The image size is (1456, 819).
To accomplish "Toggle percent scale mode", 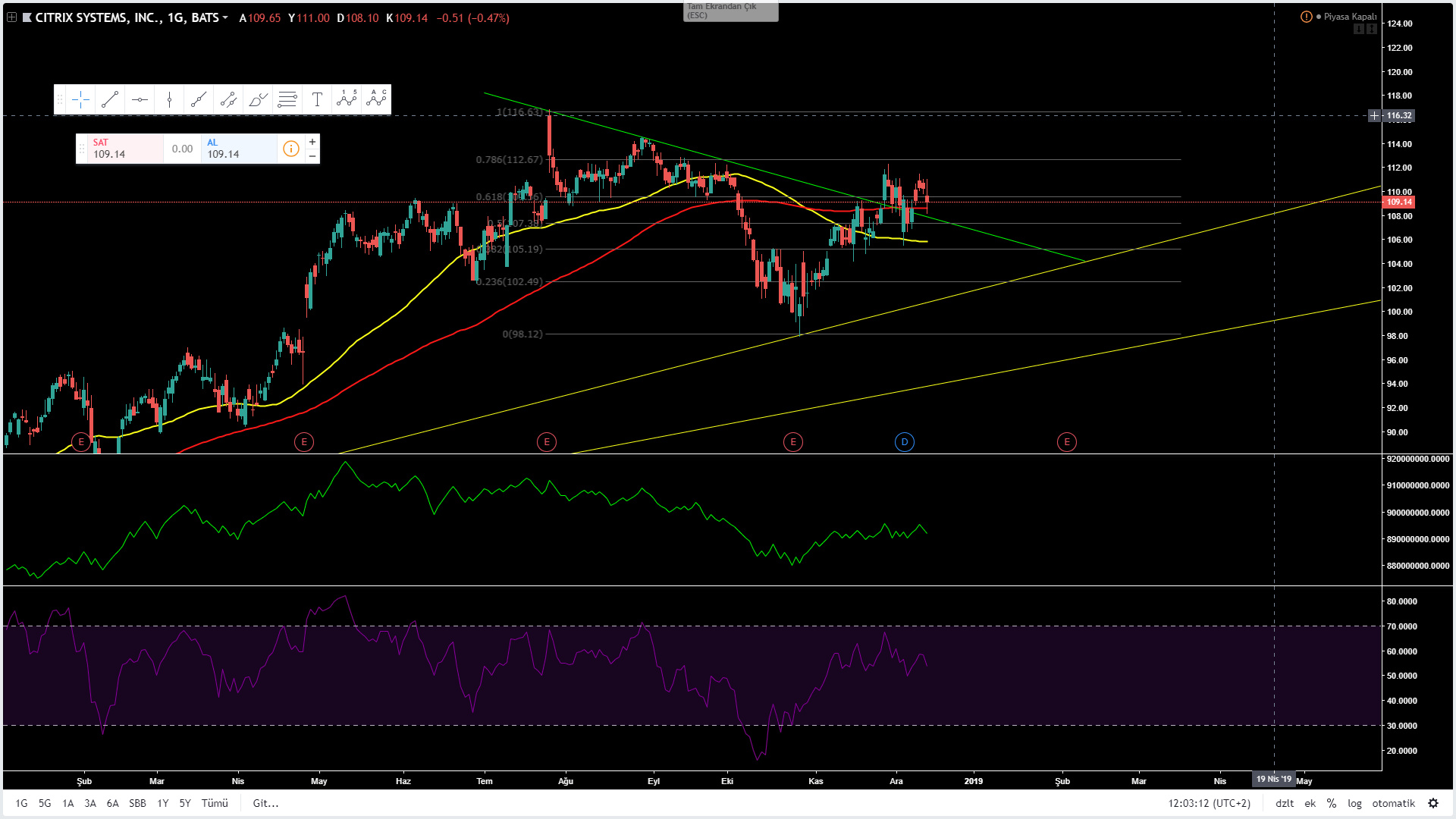I will pyautogui.click(x=1332, y=803).
